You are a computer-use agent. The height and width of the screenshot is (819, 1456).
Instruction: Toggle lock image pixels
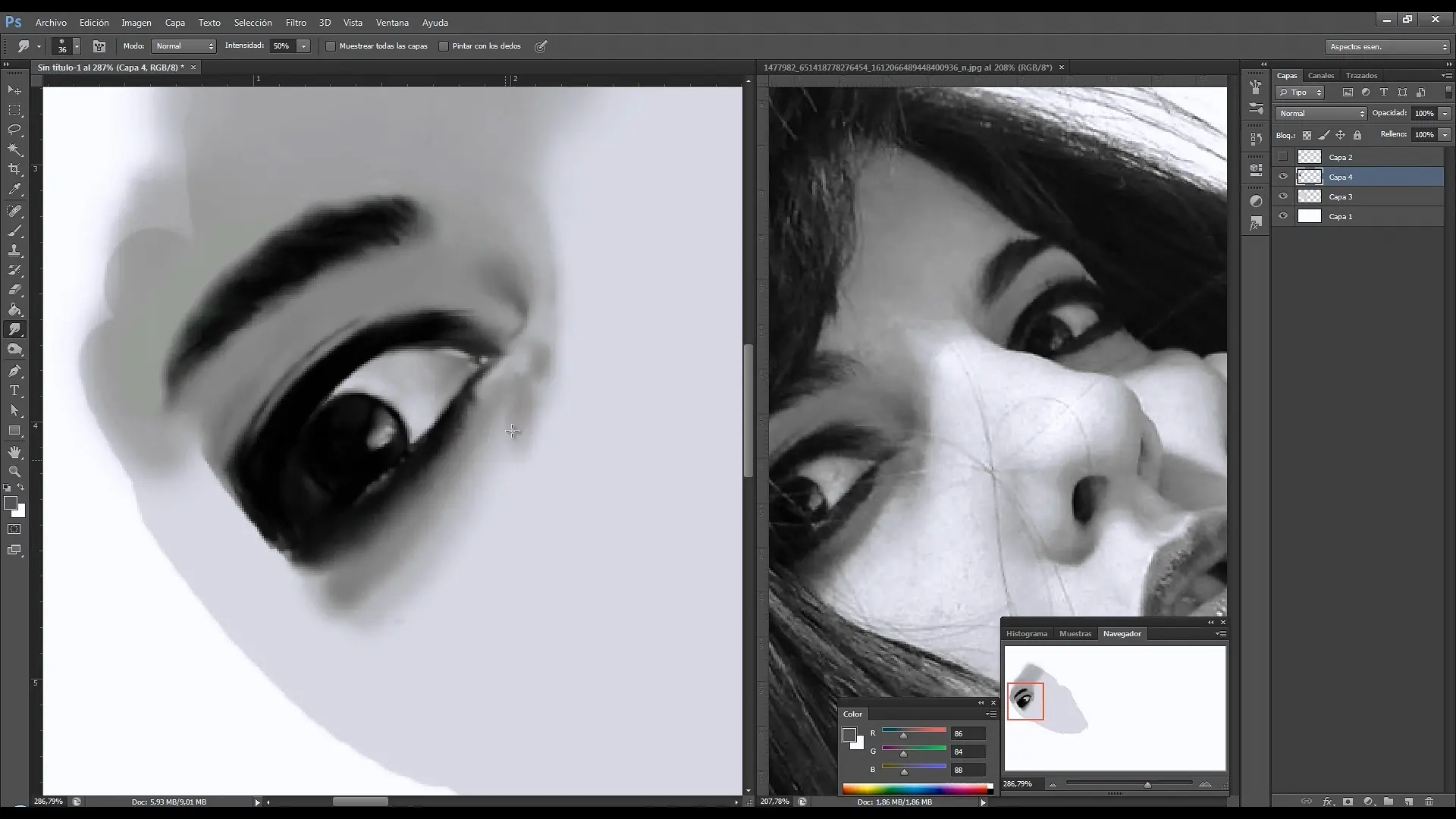1324,135
